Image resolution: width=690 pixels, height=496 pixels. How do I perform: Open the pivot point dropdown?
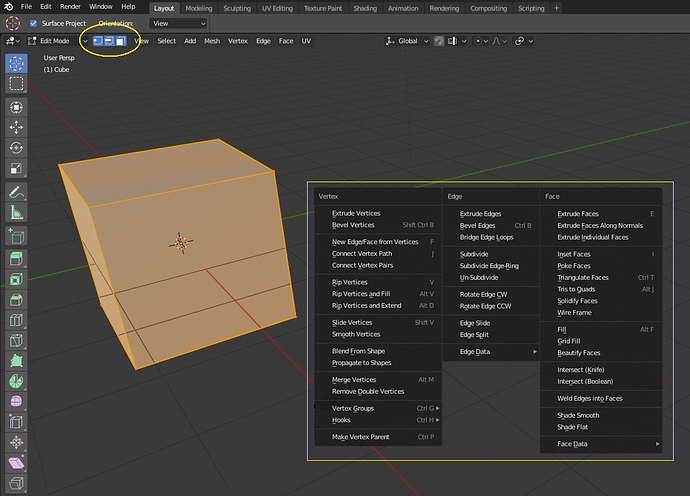(524, 41)
